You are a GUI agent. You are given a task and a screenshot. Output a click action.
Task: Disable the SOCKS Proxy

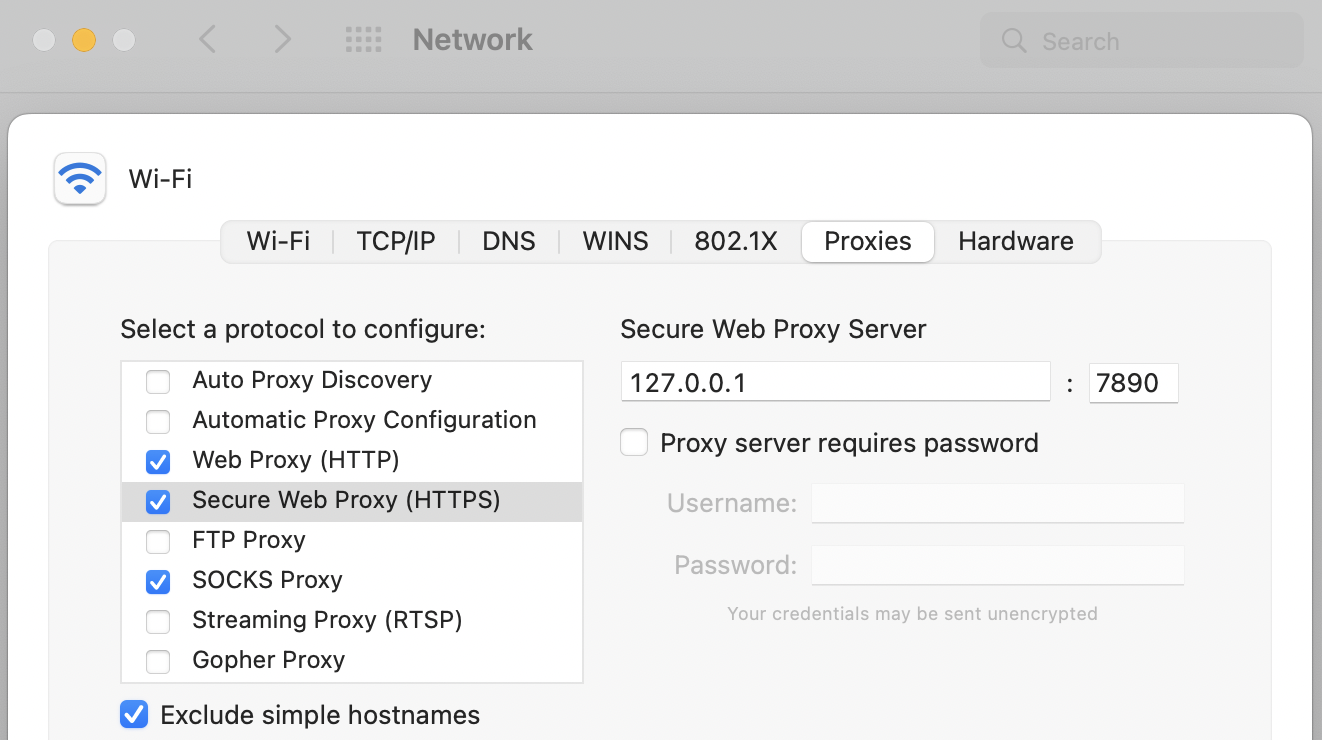(157, 580)
